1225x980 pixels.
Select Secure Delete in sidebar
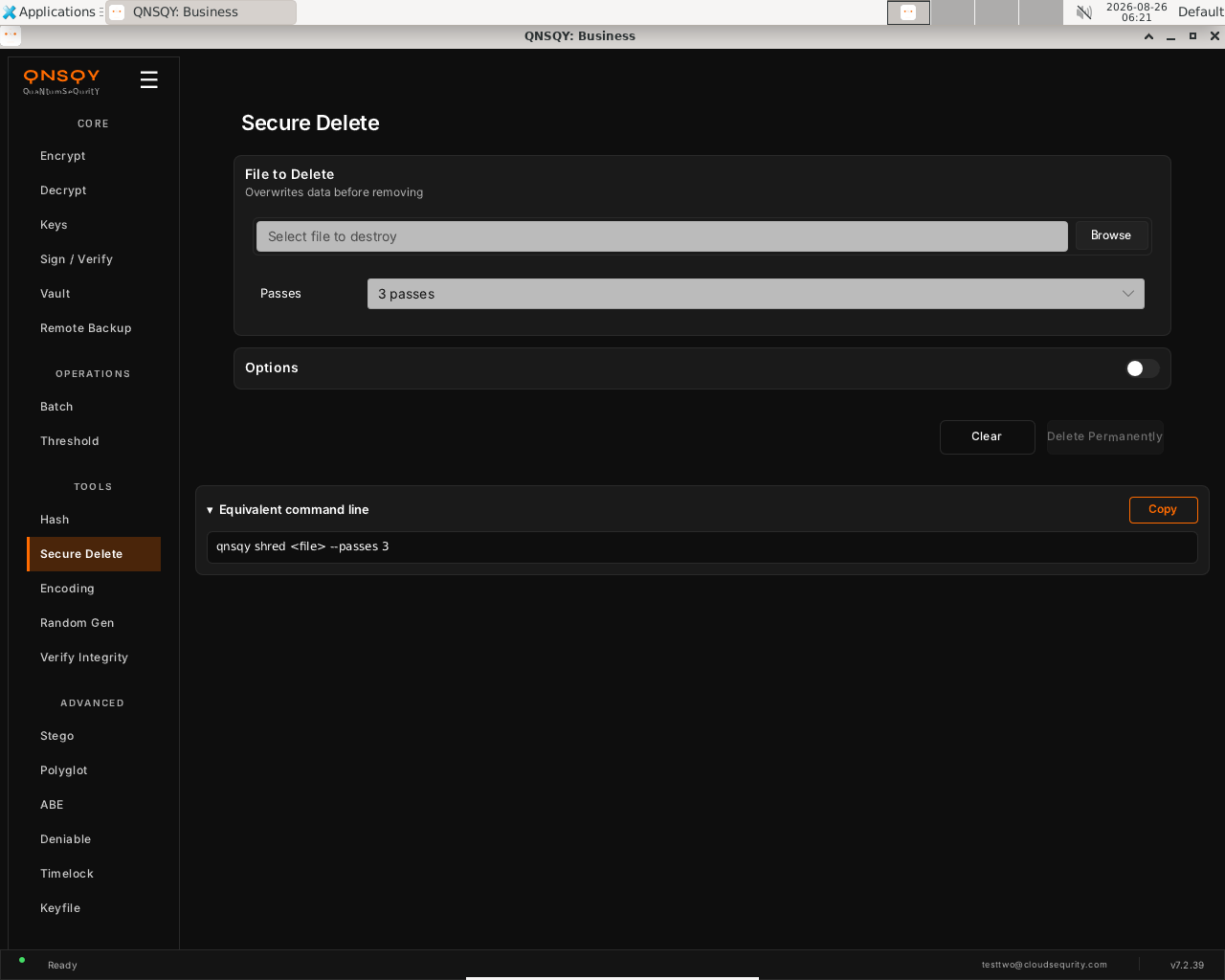(94, 554)
